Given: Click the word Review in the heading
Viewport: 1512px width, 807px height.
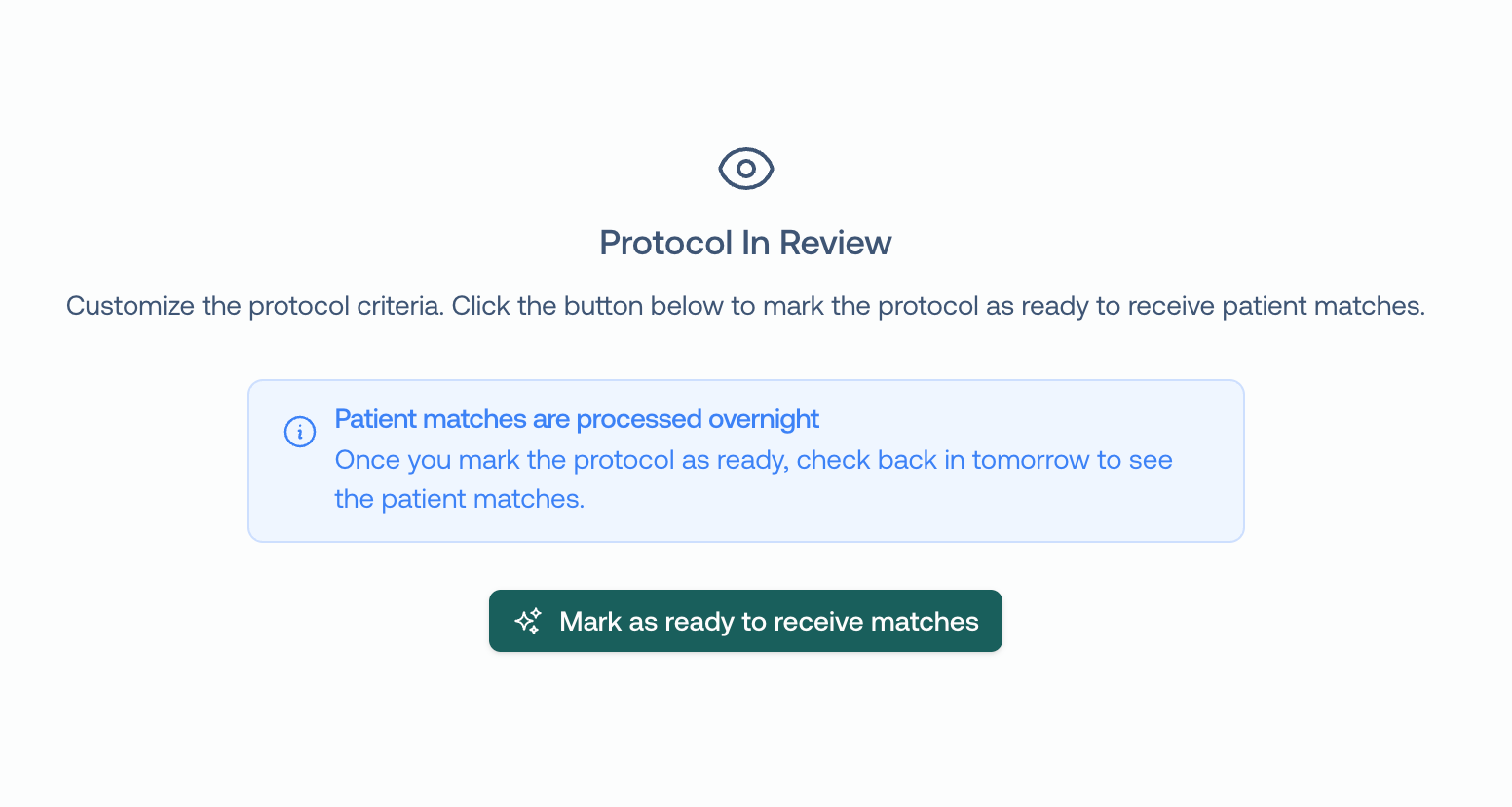Looking at the screenshot, I should tap(835, 243).
